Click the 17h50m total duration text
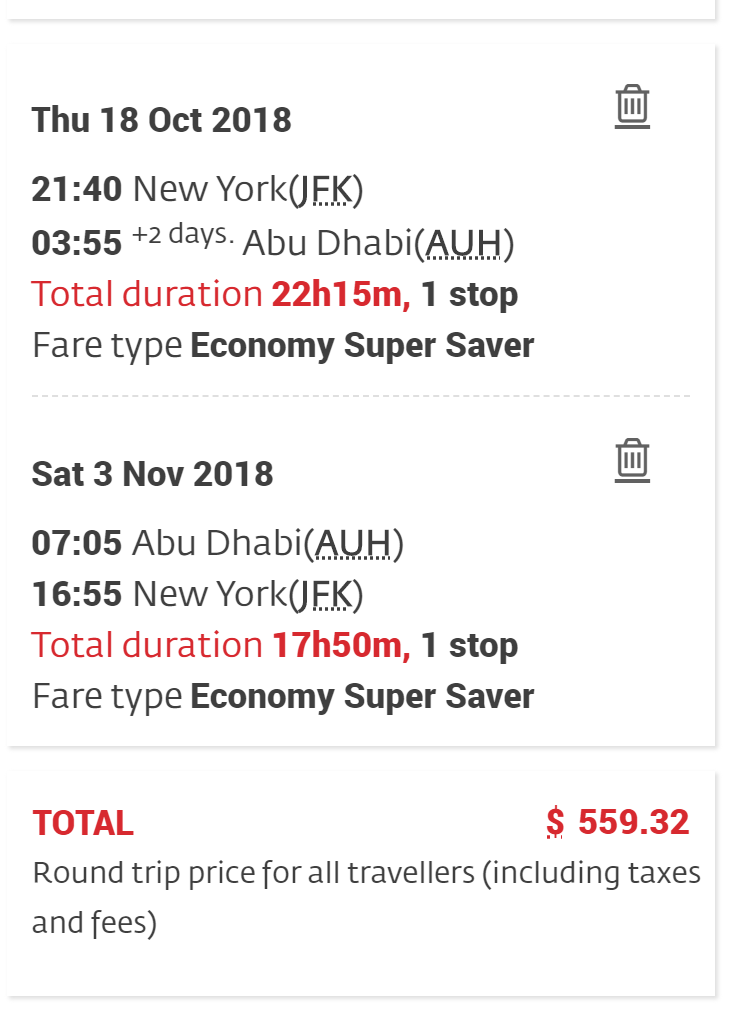 coord(340,646)
